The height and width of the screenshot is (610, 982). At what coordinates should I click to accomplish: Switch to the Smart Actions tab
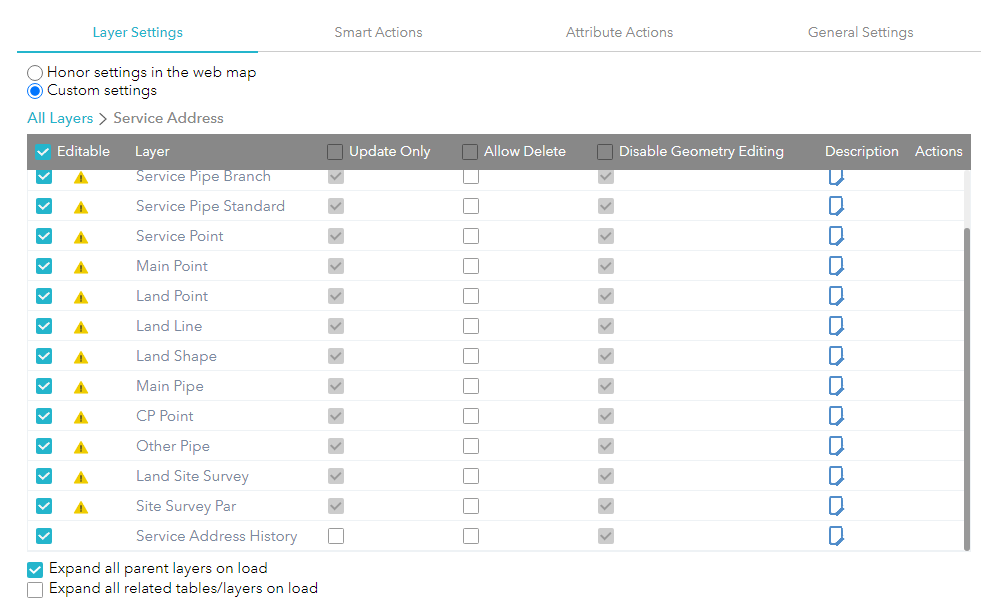click(378, 32)
